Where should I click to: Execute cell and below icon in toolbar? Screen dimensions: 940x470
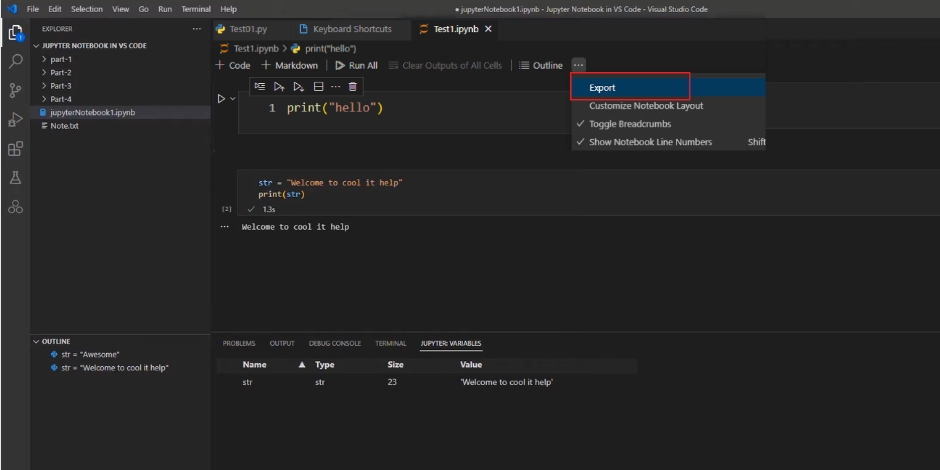(x=299, y=87)
